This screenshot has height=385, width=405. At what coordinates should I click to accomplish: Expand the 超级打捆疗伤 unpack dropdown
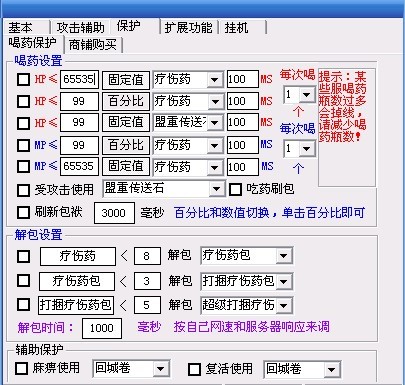tap(284, 305)
